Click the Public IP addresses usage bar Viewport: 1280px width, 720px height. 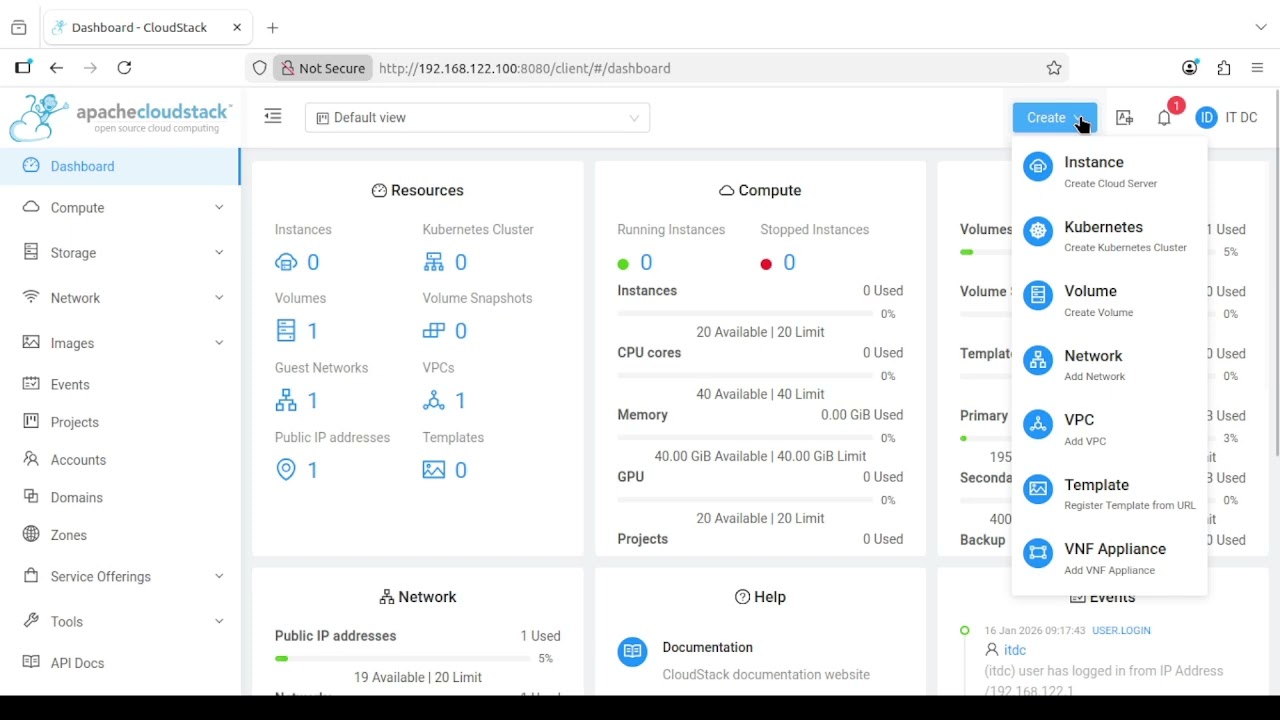pyautogui.click(x=403, y=659)
